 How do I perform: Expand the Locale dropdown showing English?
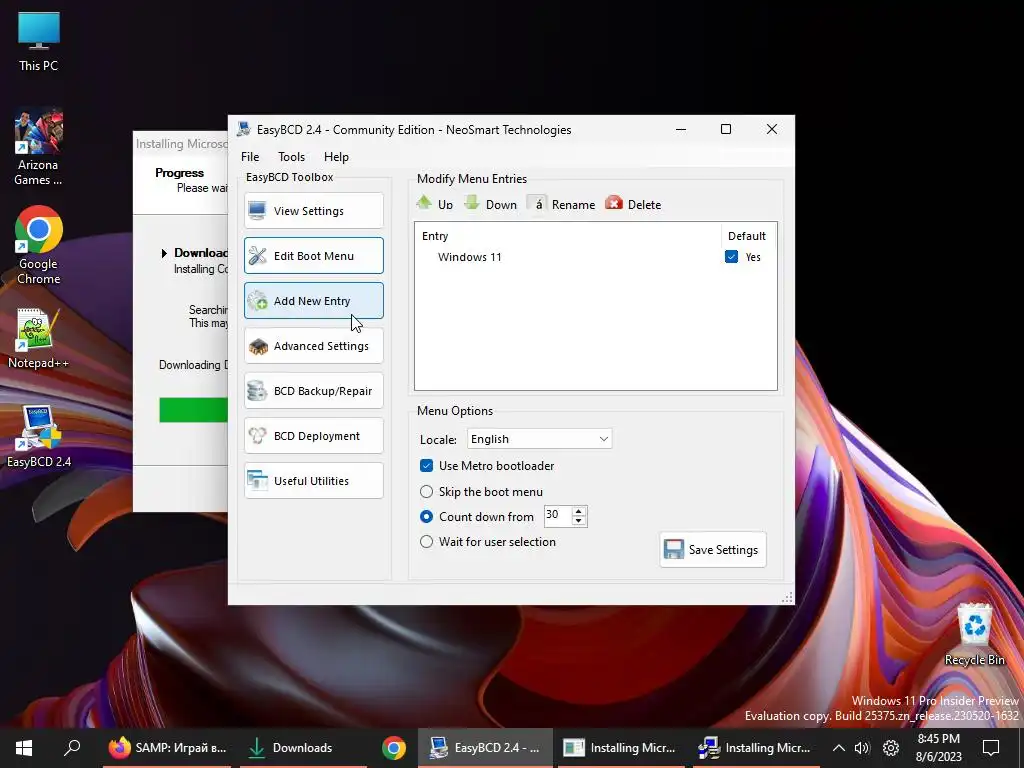pos(539,439)
